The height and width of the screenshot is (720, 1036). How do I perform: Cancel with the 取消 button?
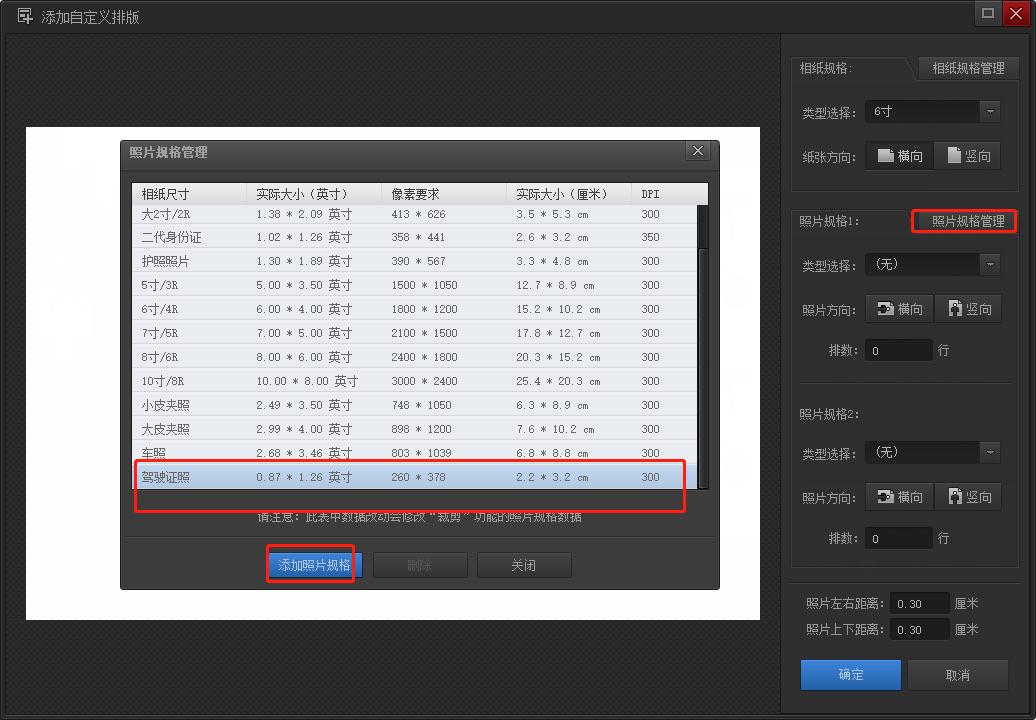[957, 675]
